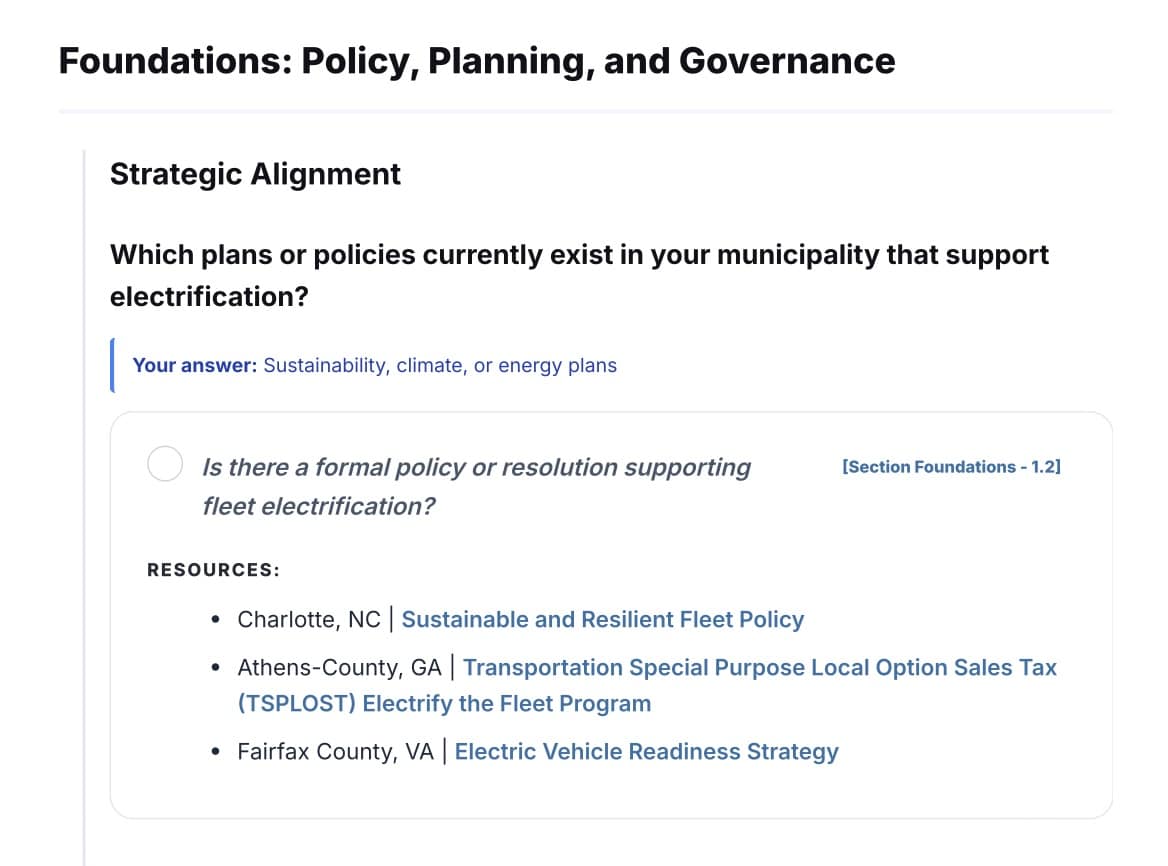Click the RESOURCES label
This screenshot has height=866, width=1168.
[213, 570]
